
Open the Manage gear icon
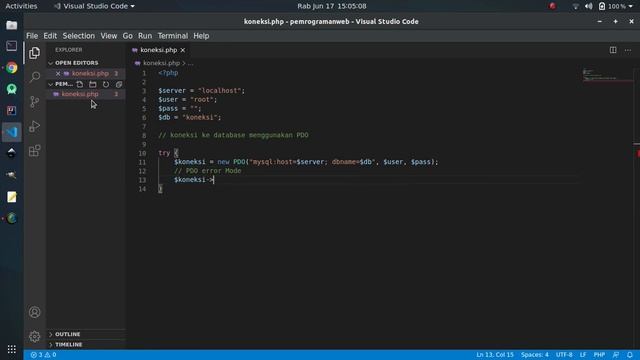pos(35,336)
